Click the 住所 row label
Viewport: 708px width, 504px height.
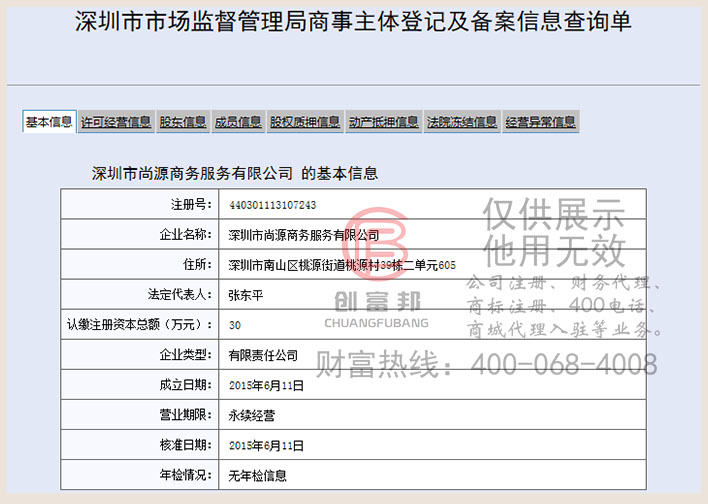(197, 265)
